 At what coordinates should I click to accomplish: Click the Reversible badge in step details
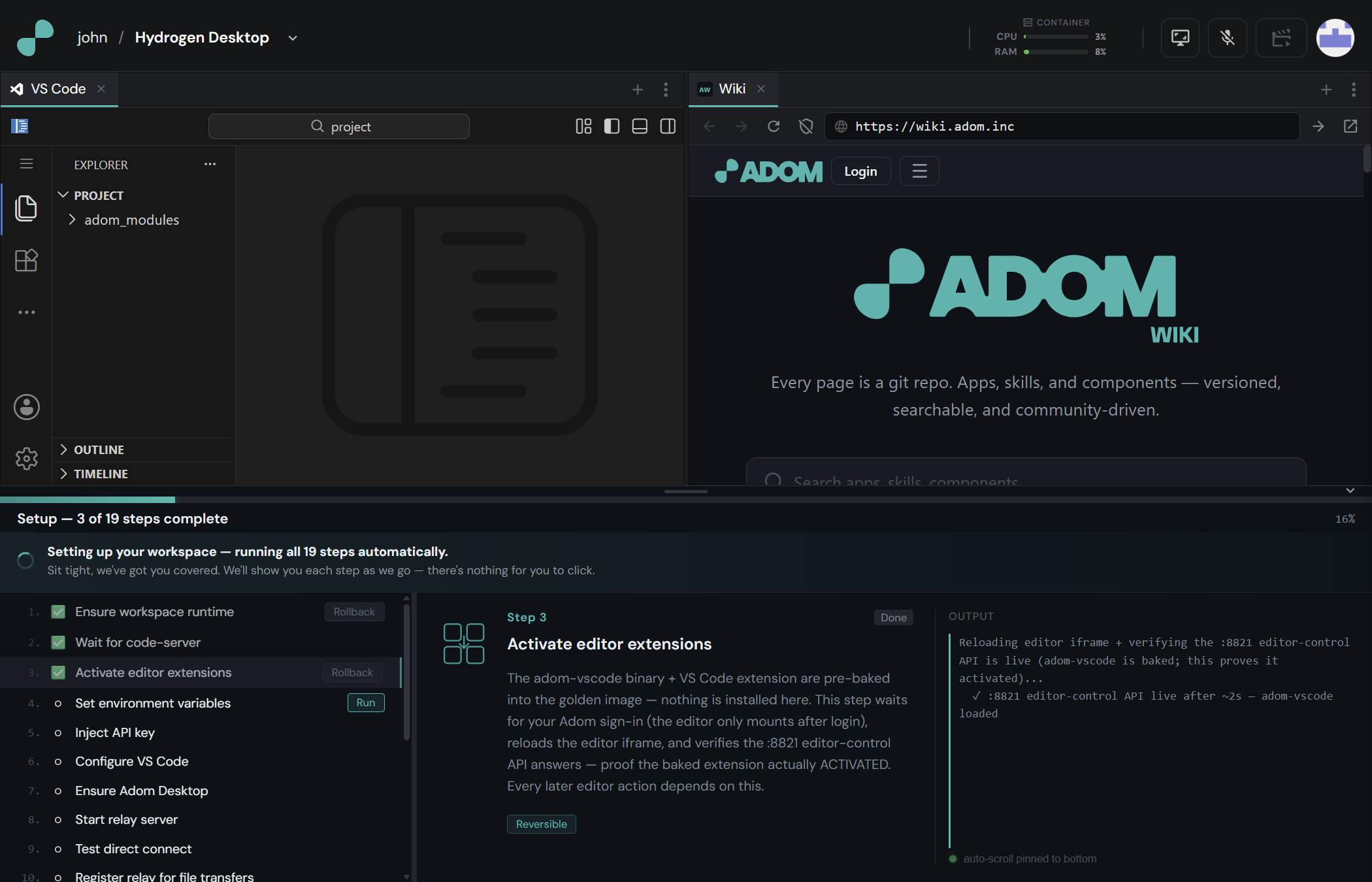click(542, 825)
